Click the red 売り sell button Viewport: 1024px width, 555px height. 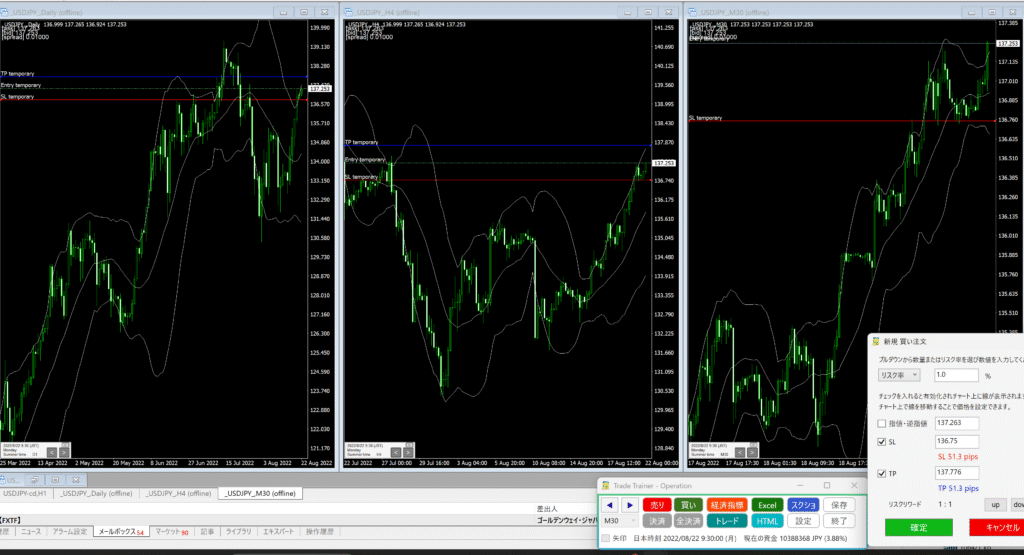pos(657,505)
